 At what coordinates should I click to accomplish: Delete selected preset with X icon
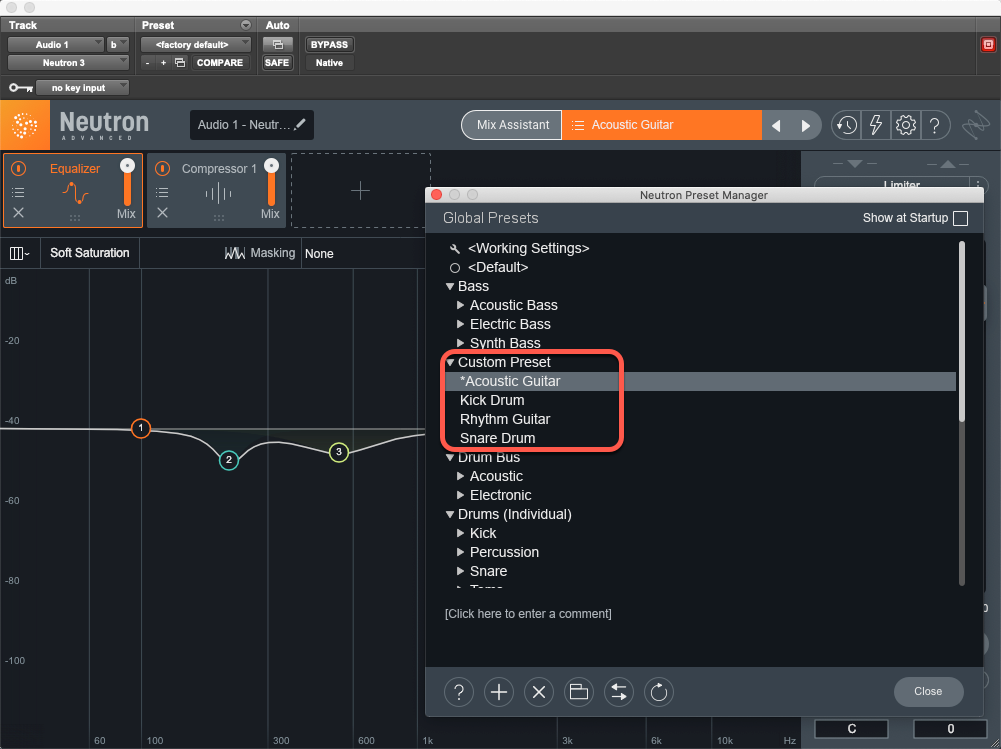(539, 692)
